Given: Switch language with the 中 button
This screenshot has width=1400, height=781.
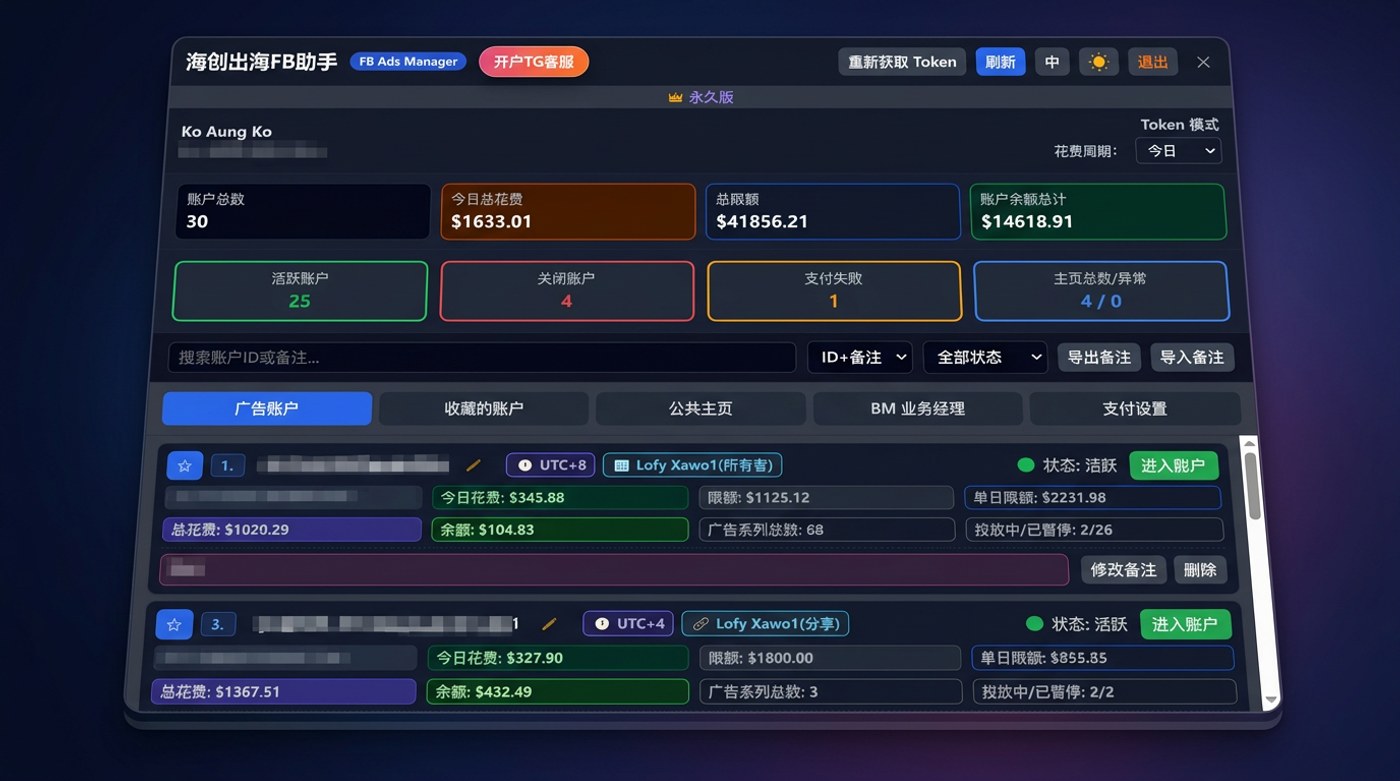Looking at the screenshot, I should [1052, 62].
